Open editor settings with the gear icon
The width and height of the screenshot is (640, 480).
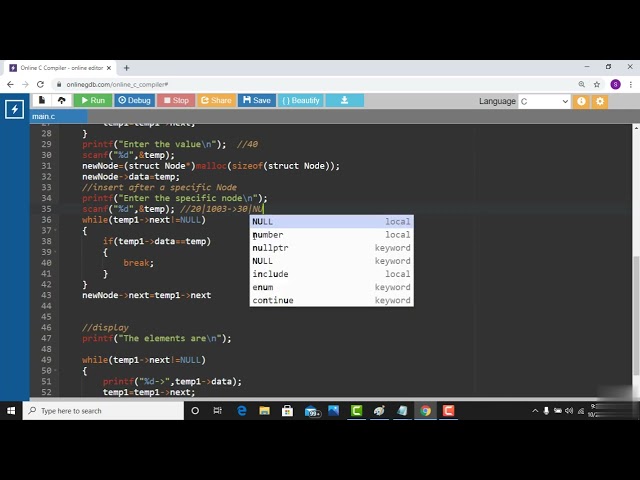[600, 101]
